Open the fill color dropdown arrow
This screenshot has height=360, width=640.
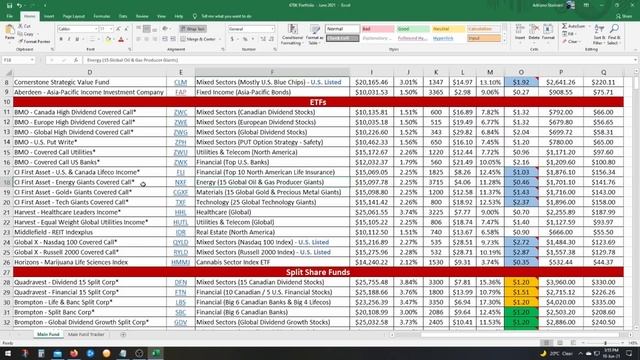click(113, 40)
